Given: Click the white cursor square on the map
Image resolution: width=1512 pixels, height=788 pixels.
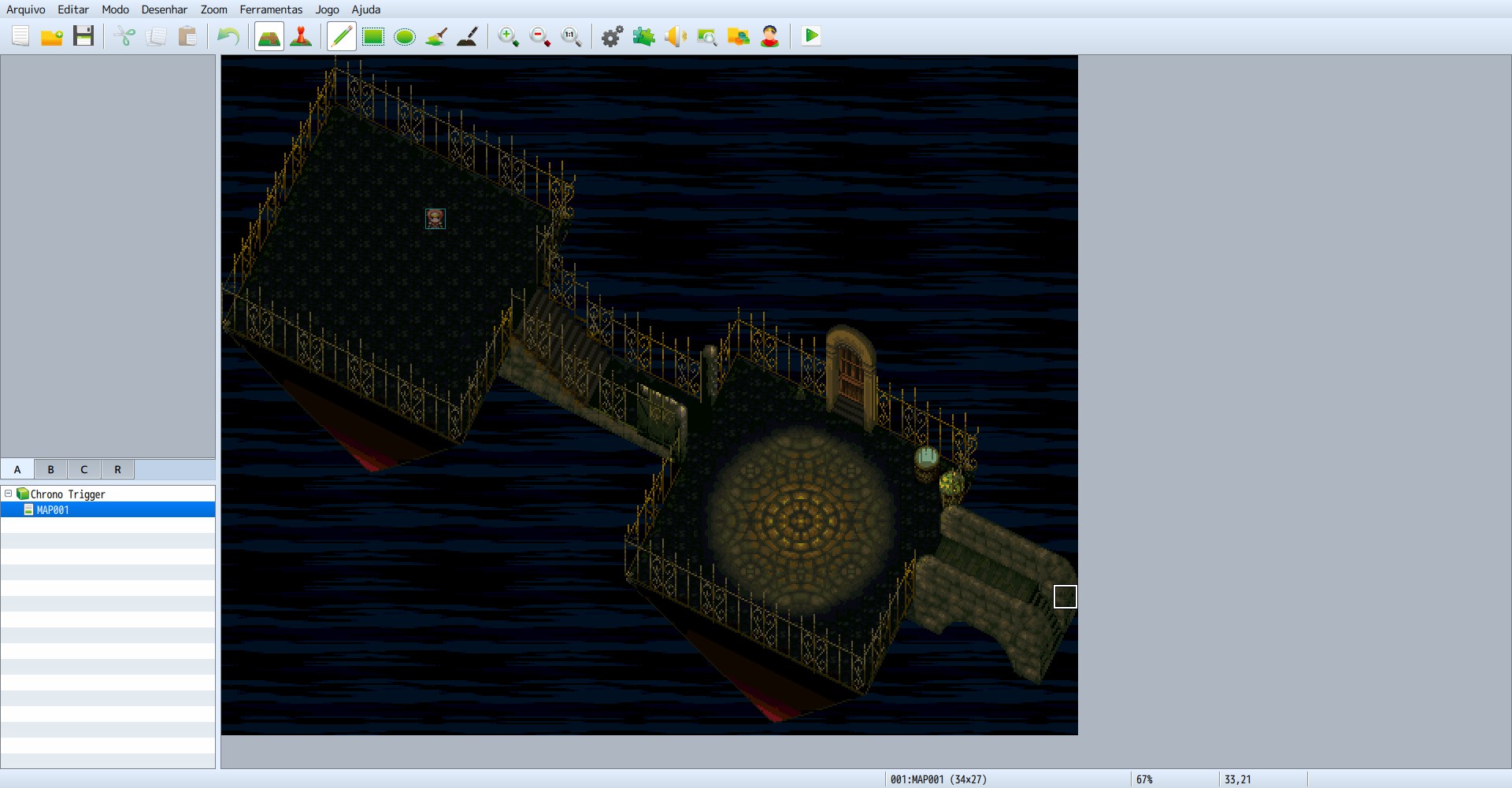Looking at the screenshot, I should (x=1065, y=597).
